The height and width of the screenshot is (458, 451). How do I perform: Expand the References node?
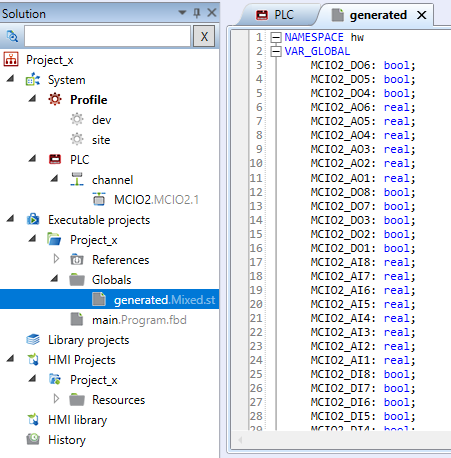pos(56,259)
